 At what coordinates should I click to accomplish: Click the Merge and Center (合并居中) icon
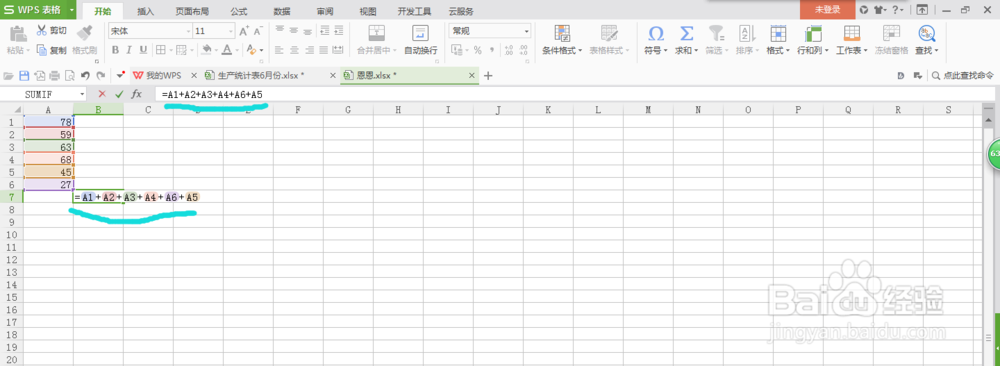(377, 33)
